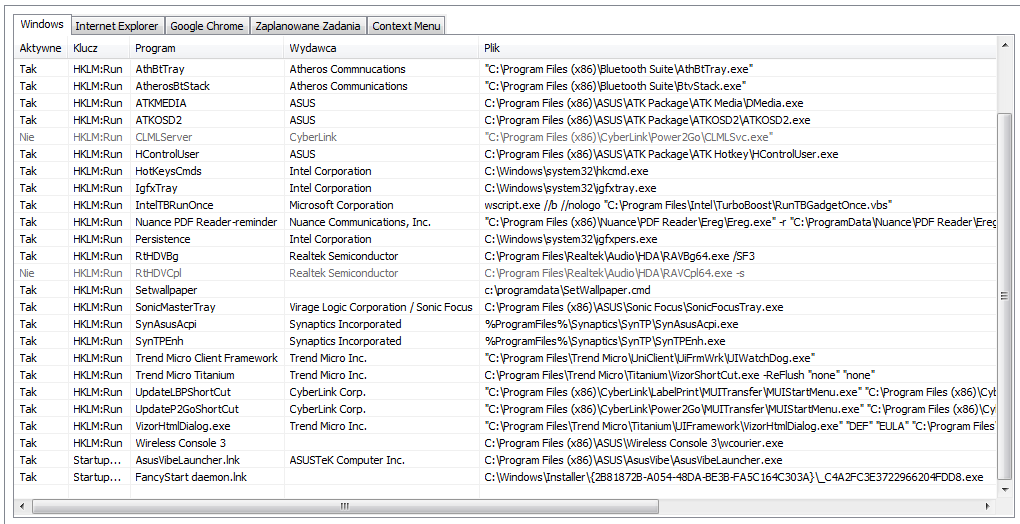
Task: Click the UIWatchDog.exe file path
Action: pos(649,358)
